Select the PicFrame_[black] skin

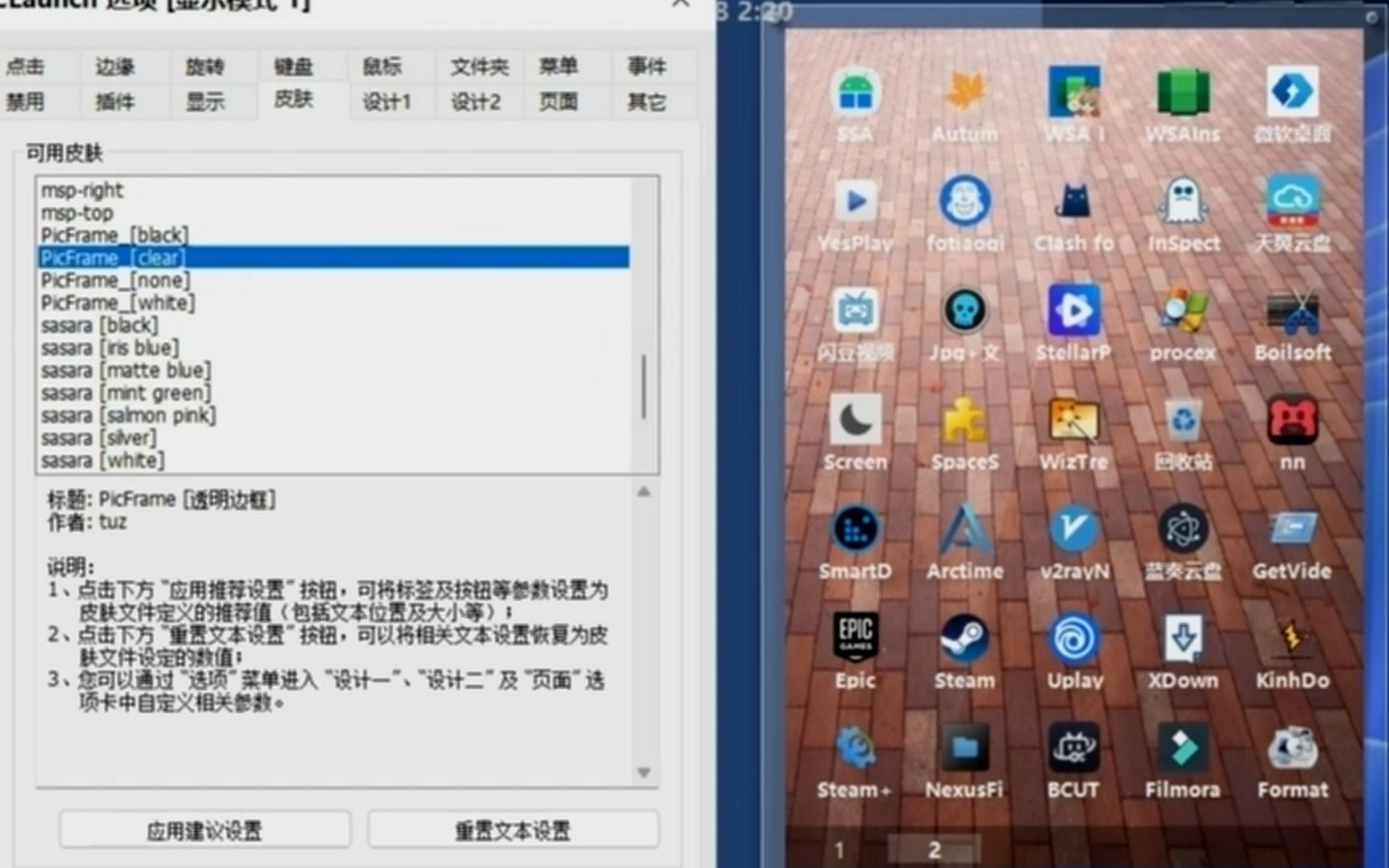click(334, 235)
